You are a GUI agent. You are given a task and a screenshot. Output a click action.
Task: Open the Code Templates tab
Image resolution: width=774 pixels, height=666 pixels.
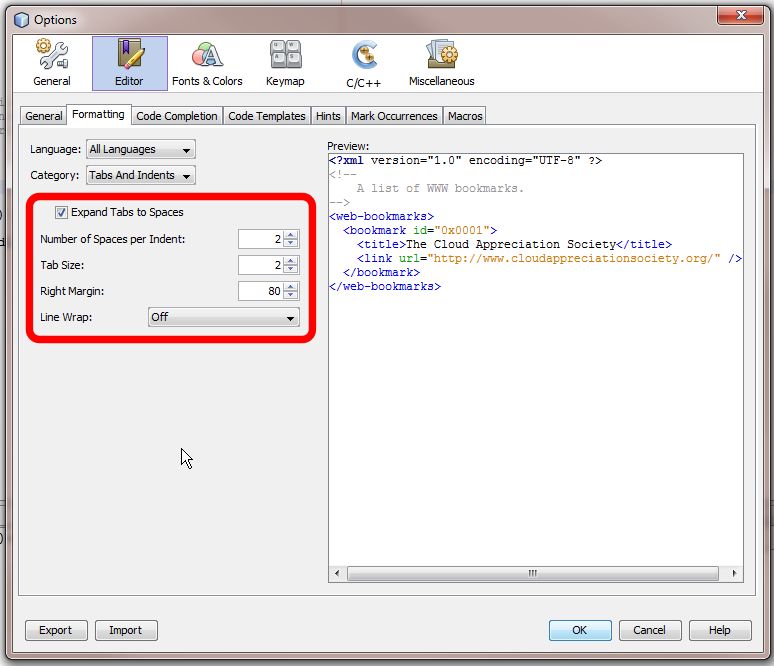click(267, 116)
